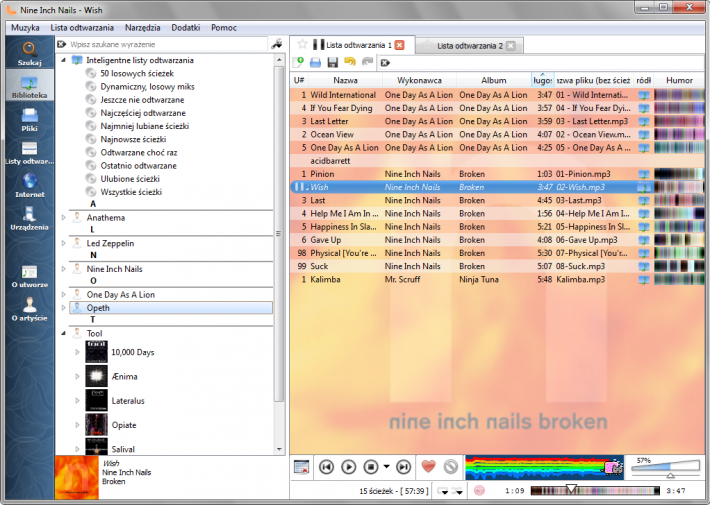Open the Narzędzia menu

point(143,28)
